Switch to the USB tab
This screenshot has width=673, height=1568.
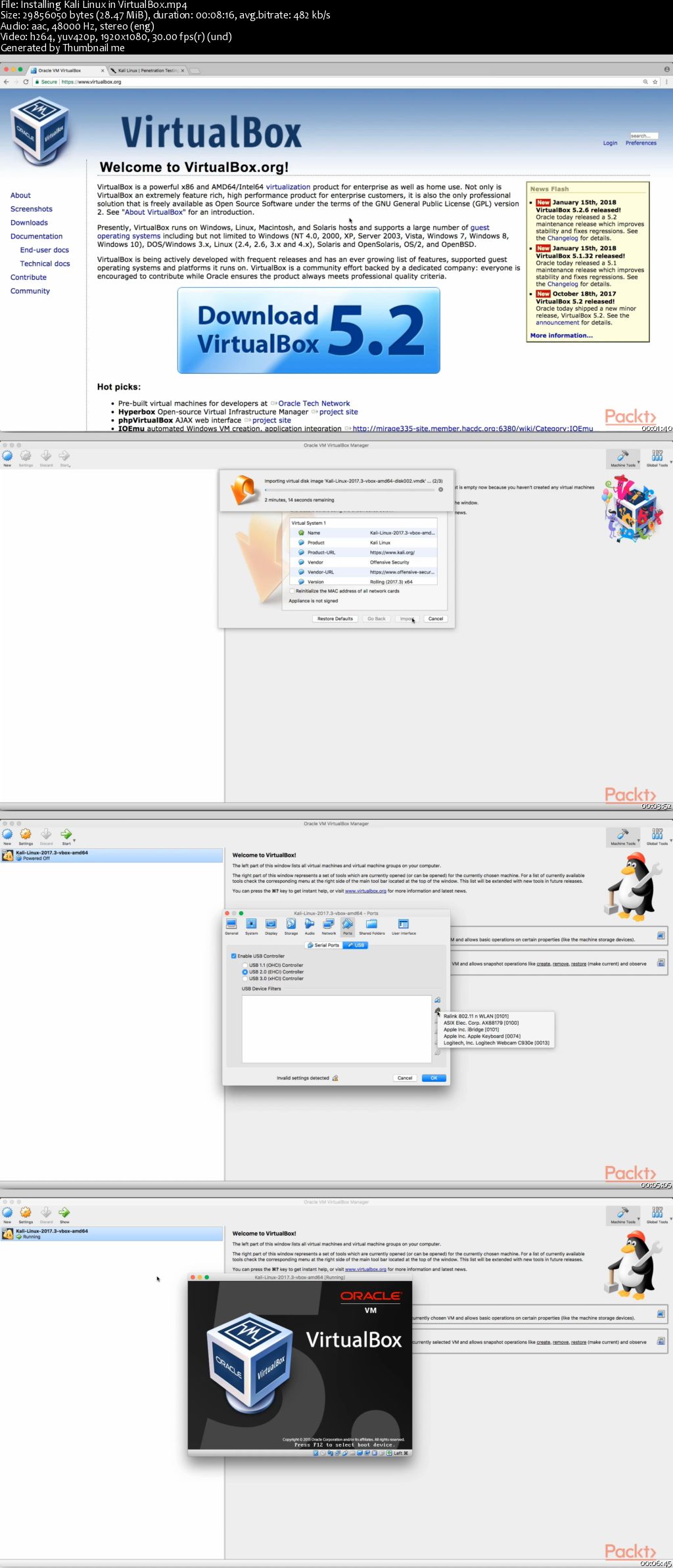[x=356, y=945]
